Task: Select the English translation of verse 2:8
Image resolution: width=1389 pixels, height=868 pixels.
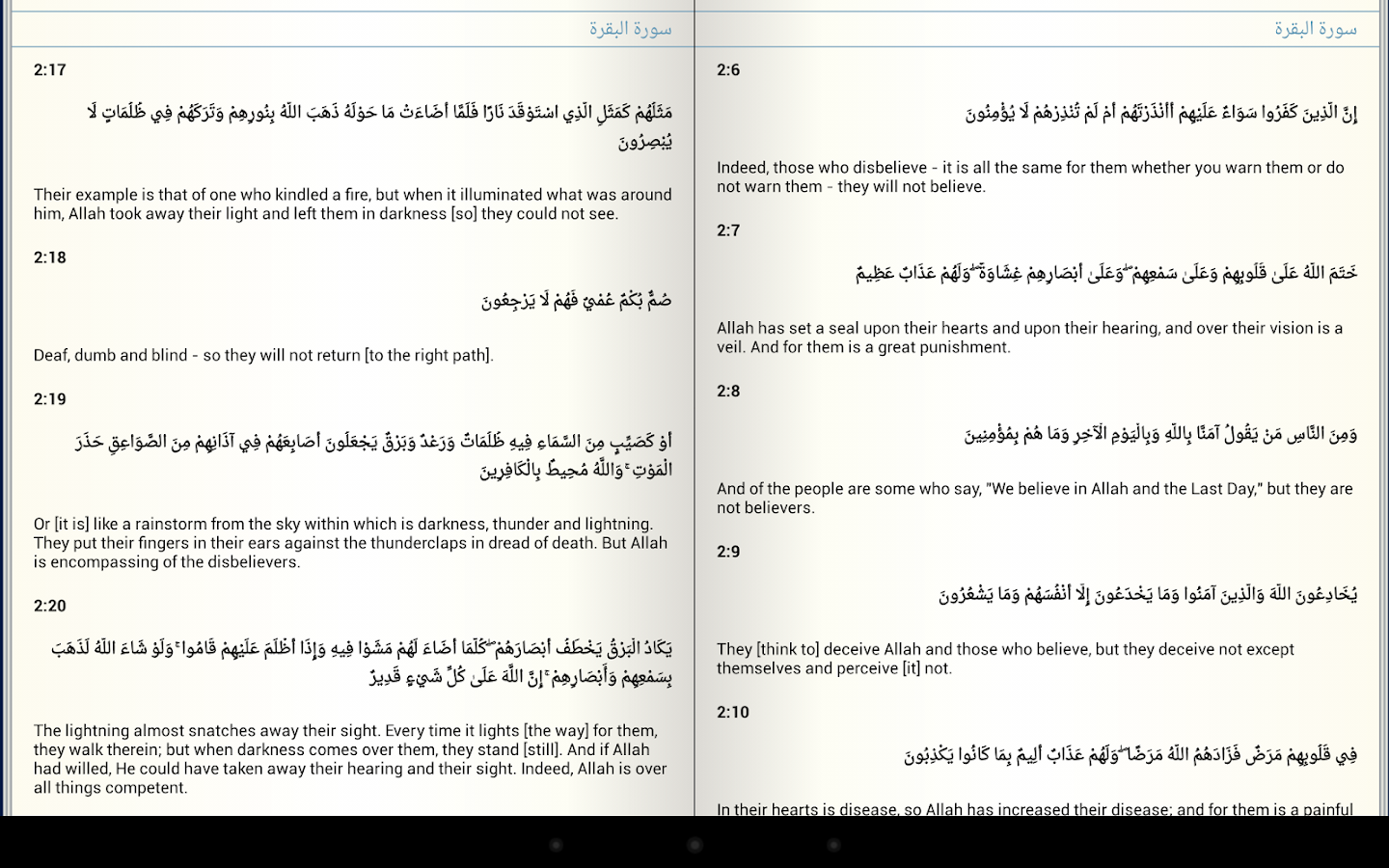Action: pyautogui.click(x=1032, y=497)
